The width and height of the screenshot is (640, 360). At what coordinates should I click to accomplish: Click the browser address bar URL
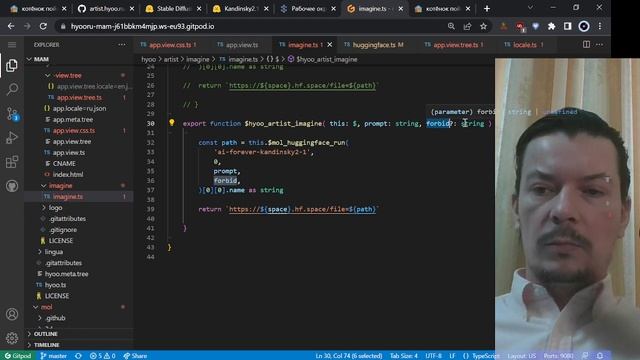coord(142,26)
